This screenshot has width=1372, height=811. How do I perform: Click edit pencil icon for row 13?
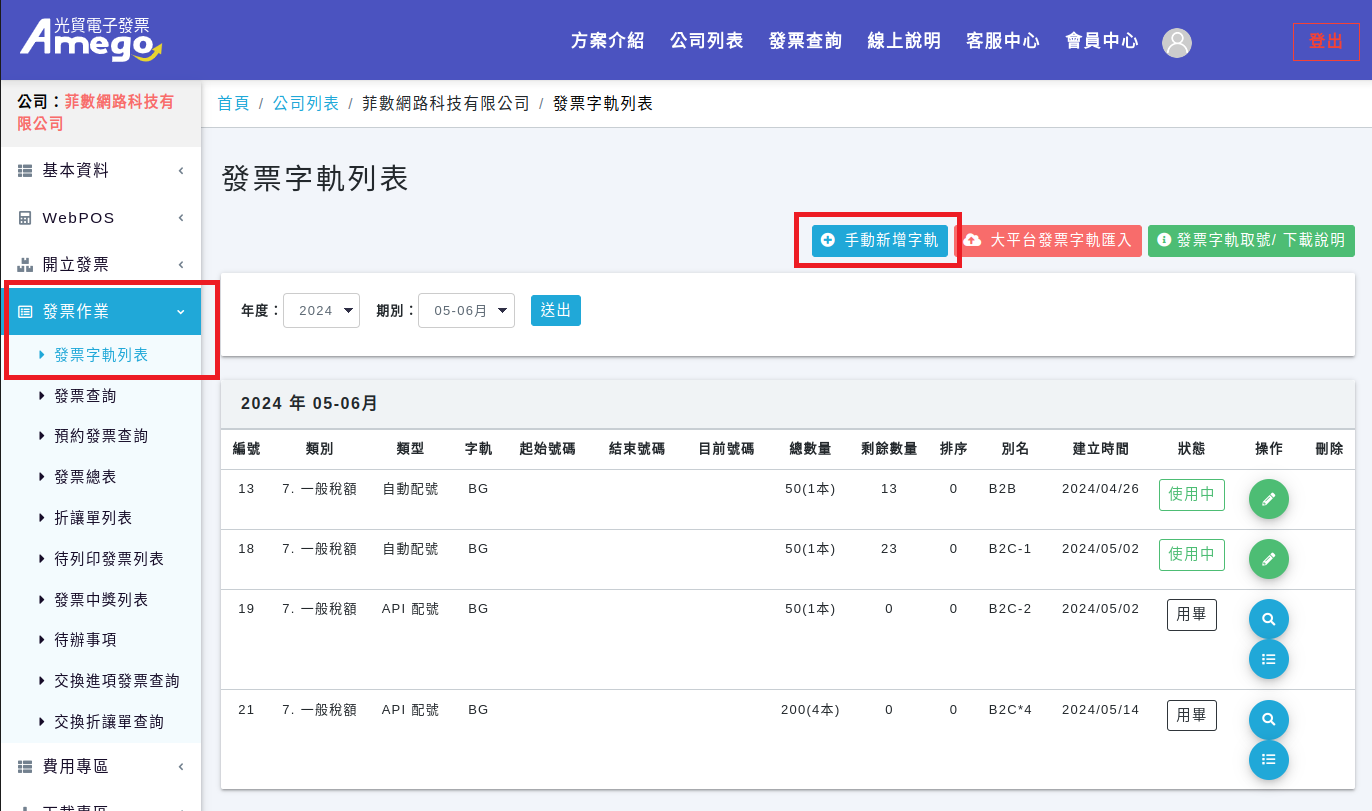pyautogui.click(x=1269, y=499)
